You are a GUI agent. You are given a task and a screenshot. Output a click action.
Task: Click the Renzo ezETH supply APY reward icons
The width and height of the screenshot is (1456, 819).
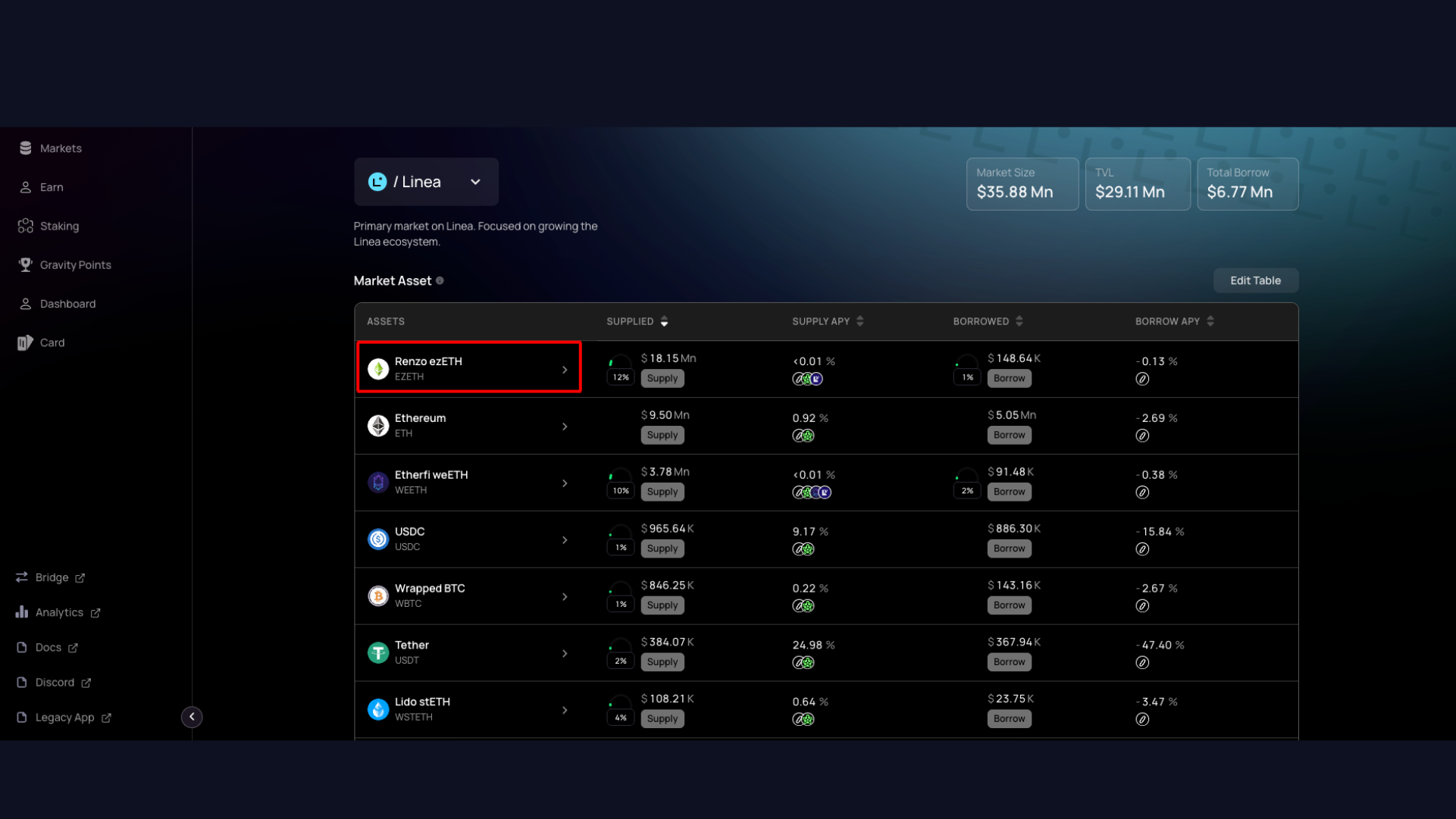tap(808, 379)
